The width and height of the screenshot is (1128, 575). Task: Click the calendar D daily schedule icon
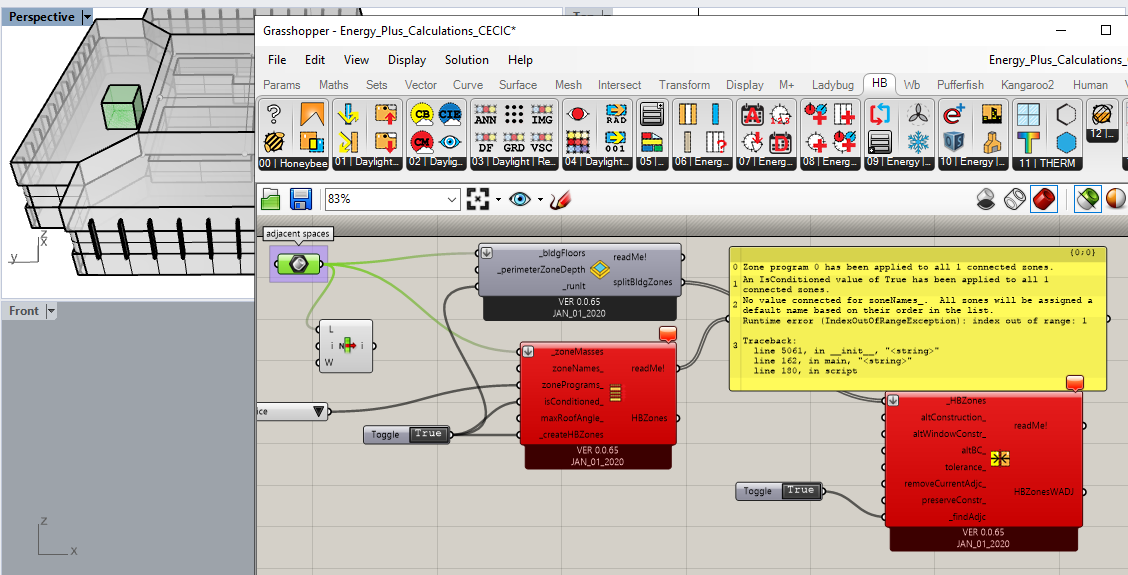point(781,142)
